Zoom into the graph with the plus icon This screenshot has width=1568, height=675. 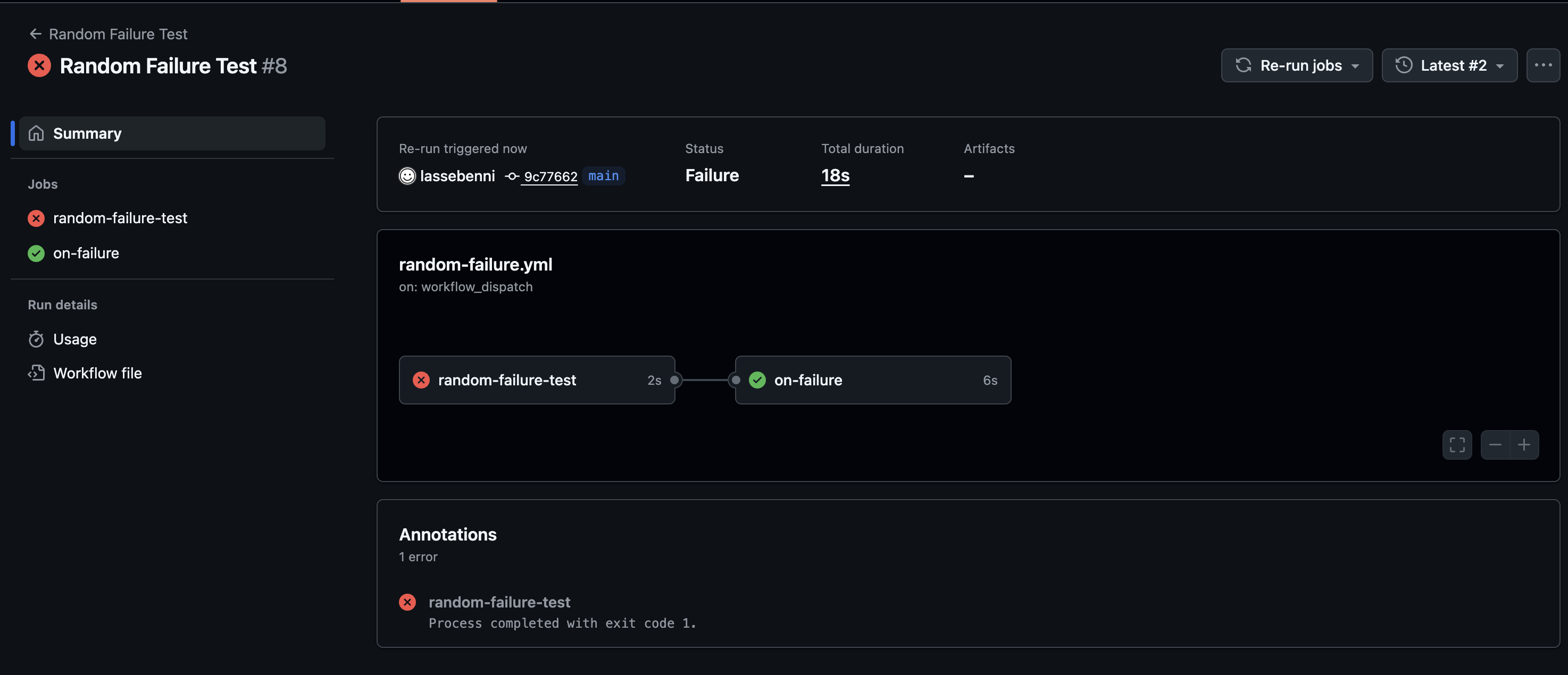1525,444
